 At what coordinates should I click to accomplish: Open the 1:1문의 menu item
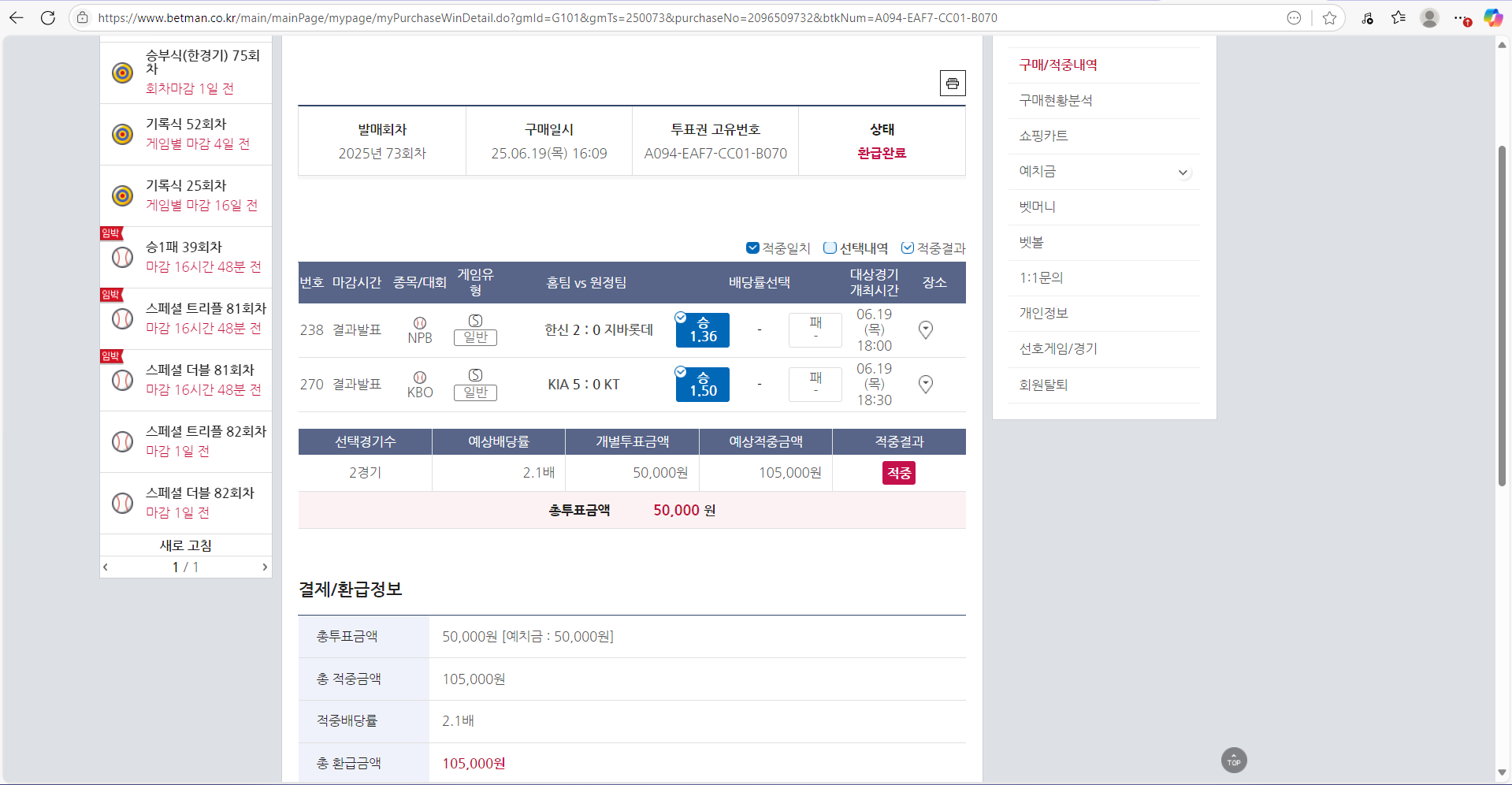pos(1041,277)
